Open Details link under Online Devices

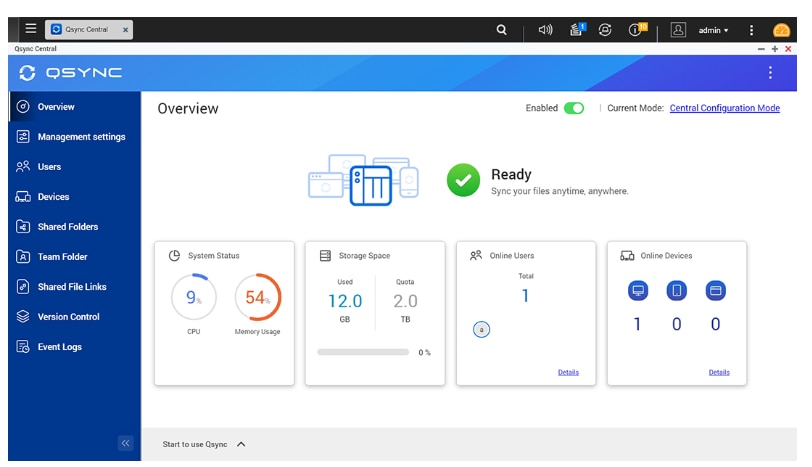click(x=719, y=372)
